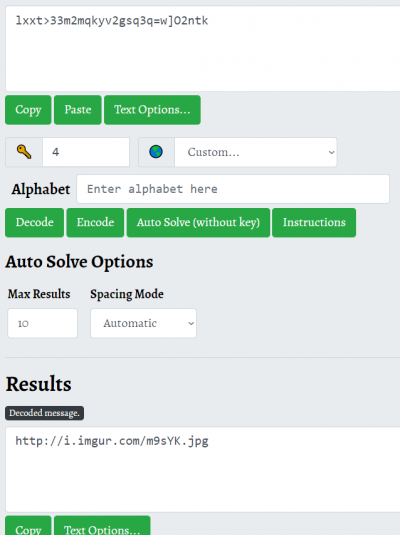Click the Max Results number field

pyautogui.click(x=43, y=323)
